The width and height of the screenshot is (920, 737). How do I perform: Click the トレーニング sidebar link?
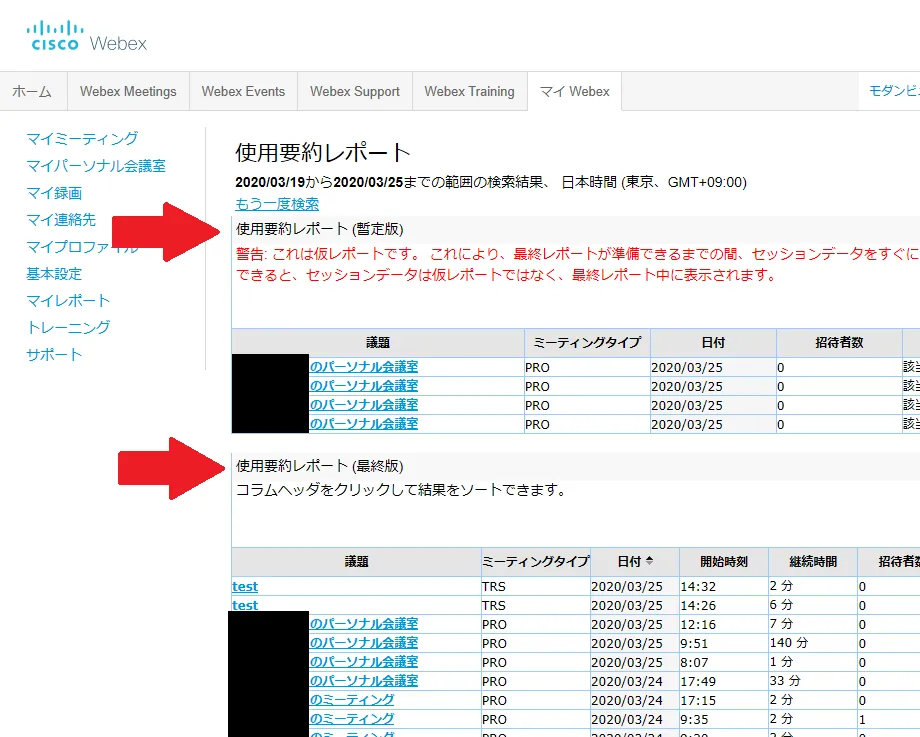pyautogui.click(x=68, y=327)
